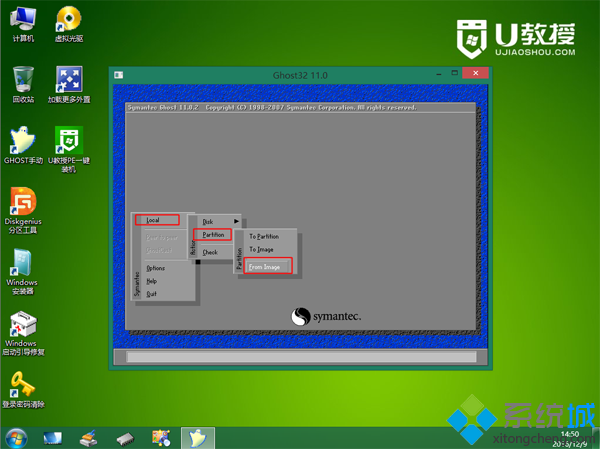Open the 虚拟光驱 desktop icon

point(69,24)
